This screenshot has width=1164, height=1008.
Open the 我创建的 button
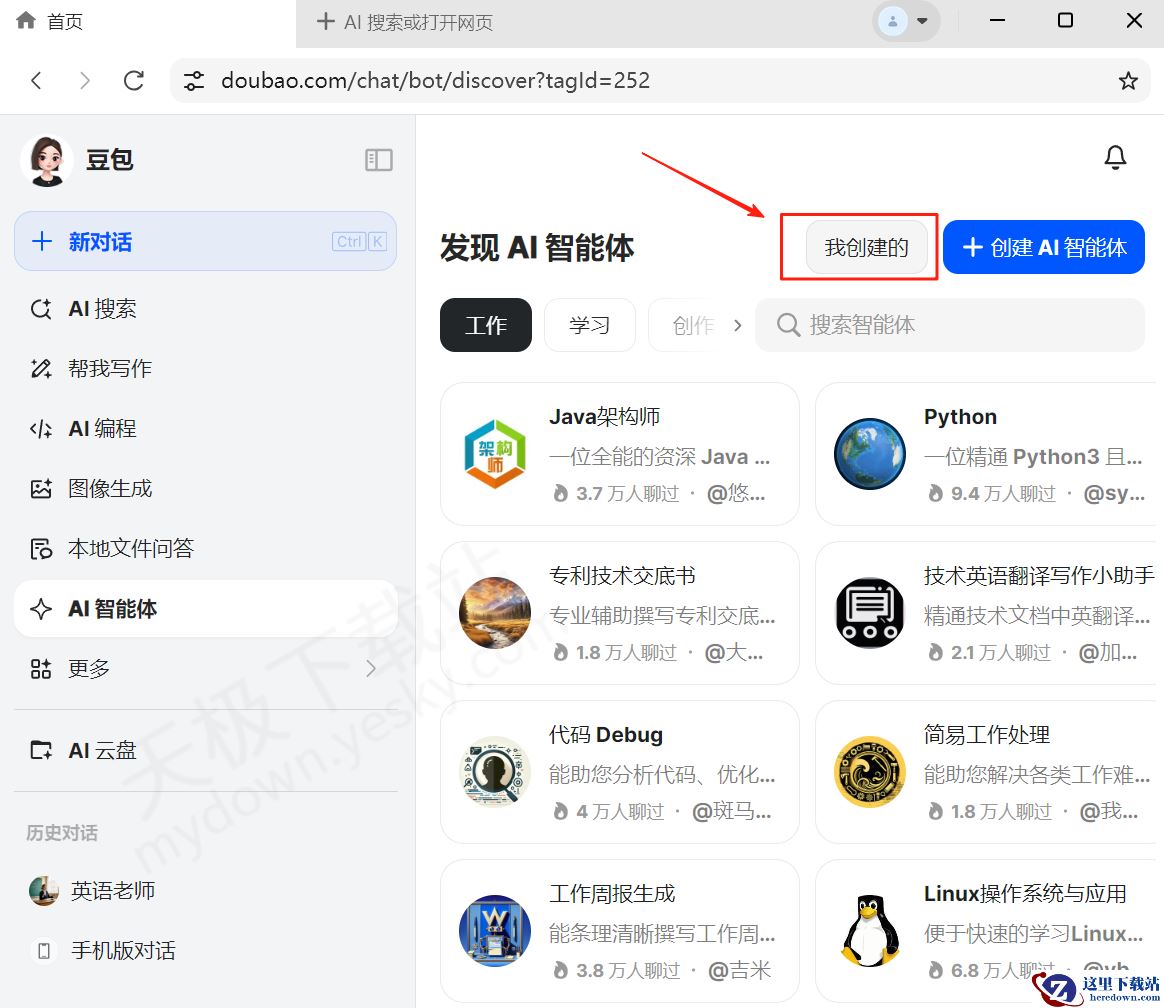coord(866,247)
